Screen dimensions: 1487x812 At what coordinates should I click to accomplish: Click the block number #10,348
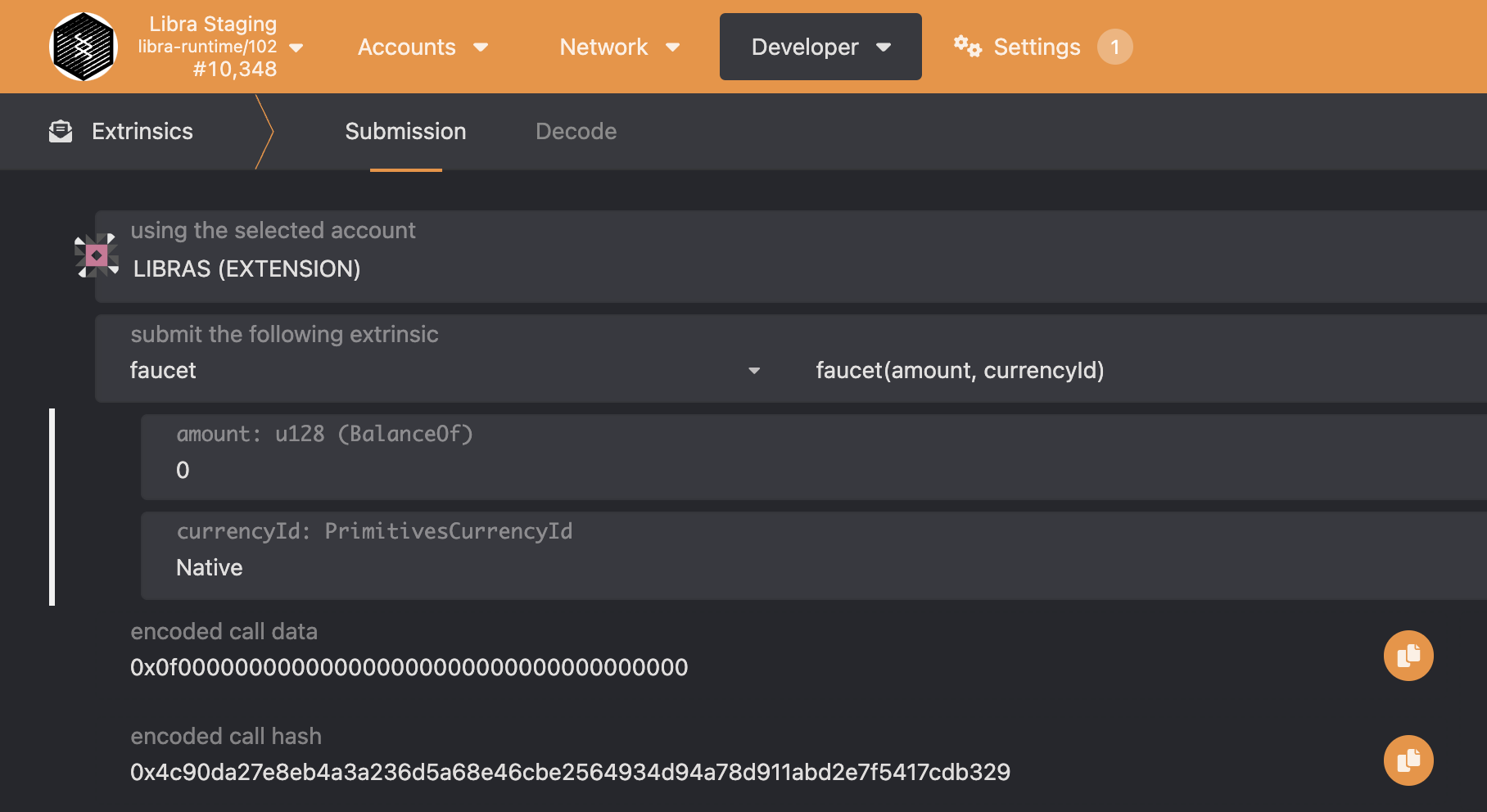235,70
